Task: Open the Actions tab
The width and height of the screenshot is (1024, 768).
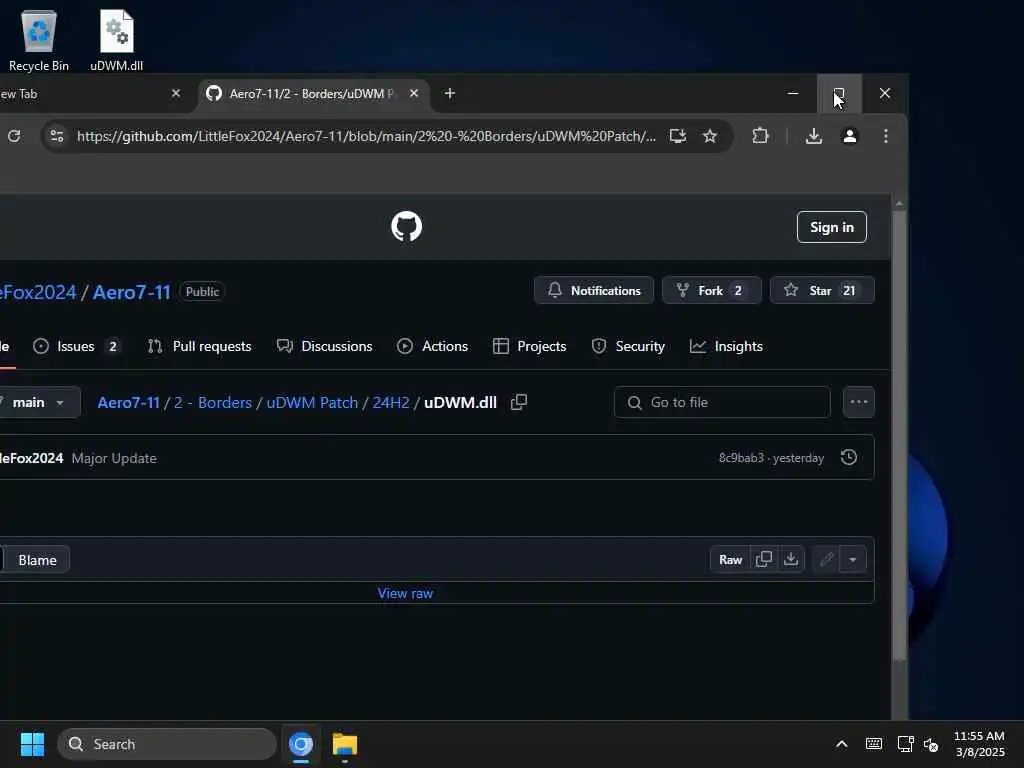Action: pos(432,346)
